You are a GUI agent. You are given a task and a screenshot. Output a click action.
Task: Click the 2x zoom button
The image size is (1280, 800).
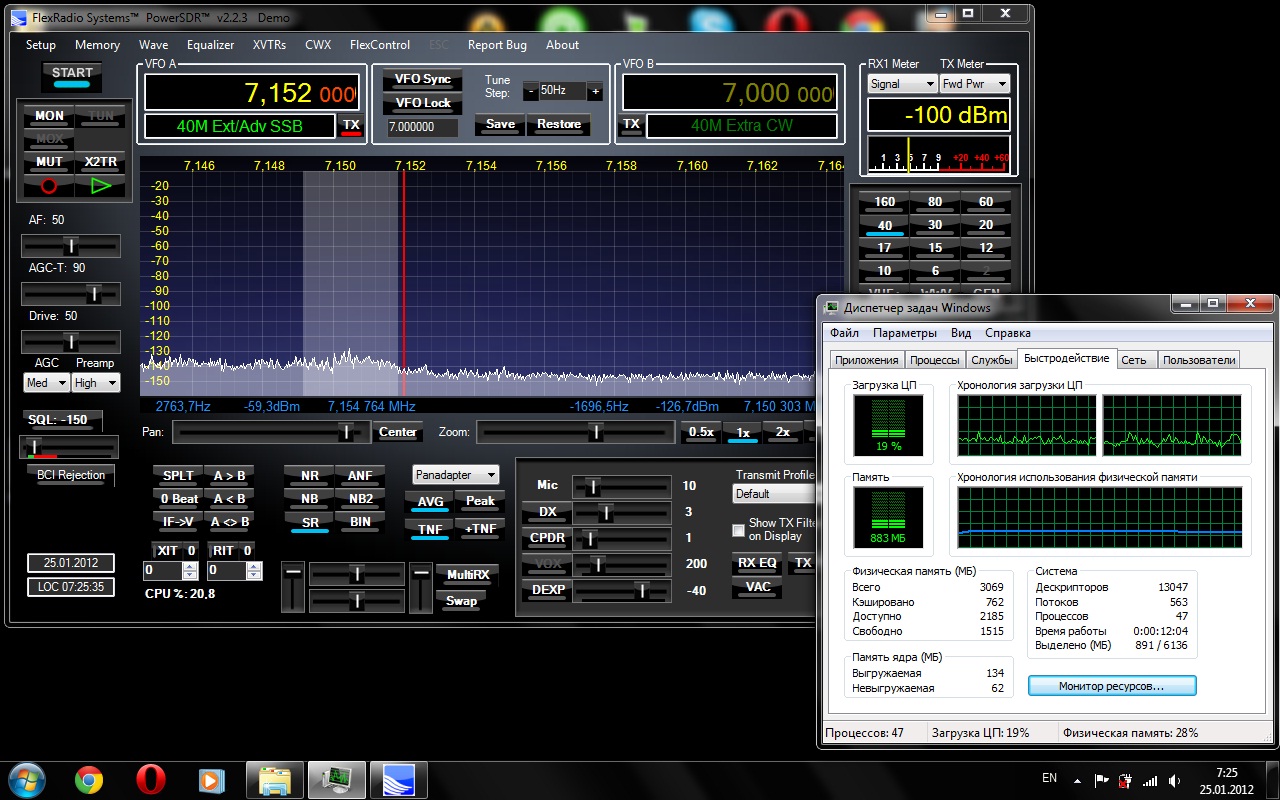(783, 432)
